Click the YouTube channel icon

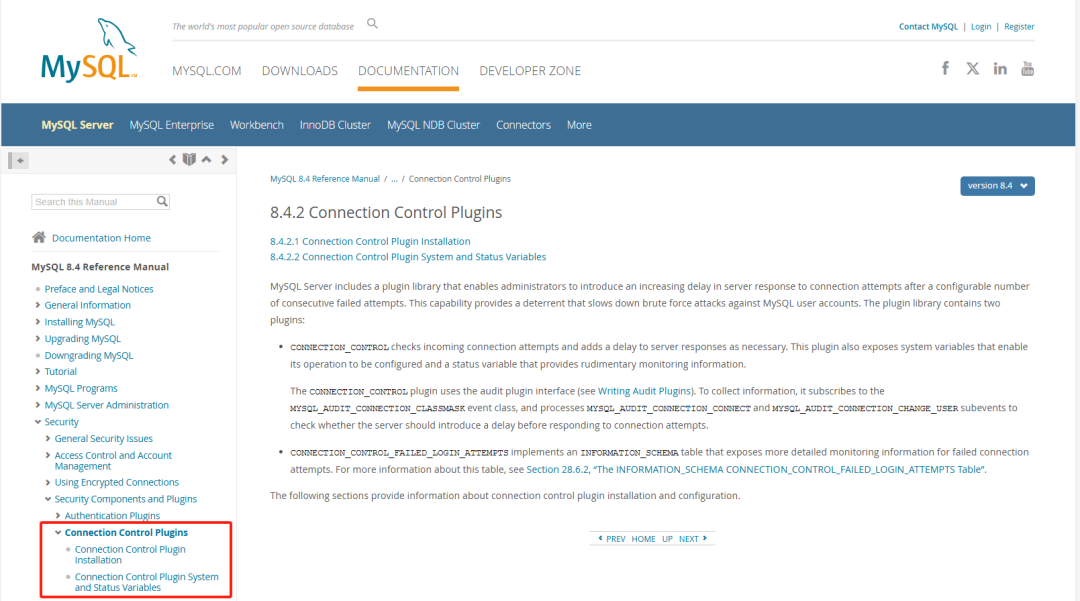click(1028, 68)
